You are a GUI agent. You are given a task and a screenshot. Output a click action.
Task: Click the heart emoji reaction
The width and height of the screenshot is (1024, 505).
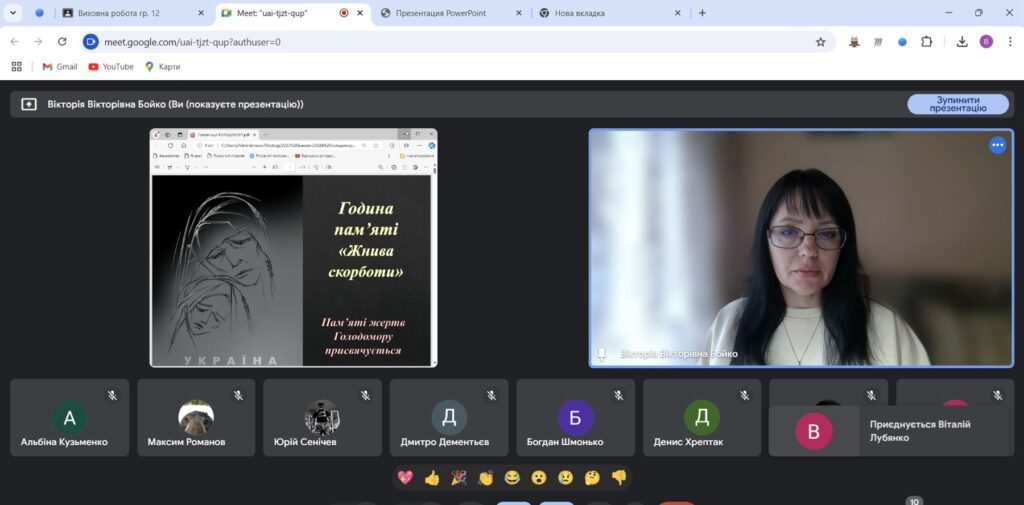point(405,478)
